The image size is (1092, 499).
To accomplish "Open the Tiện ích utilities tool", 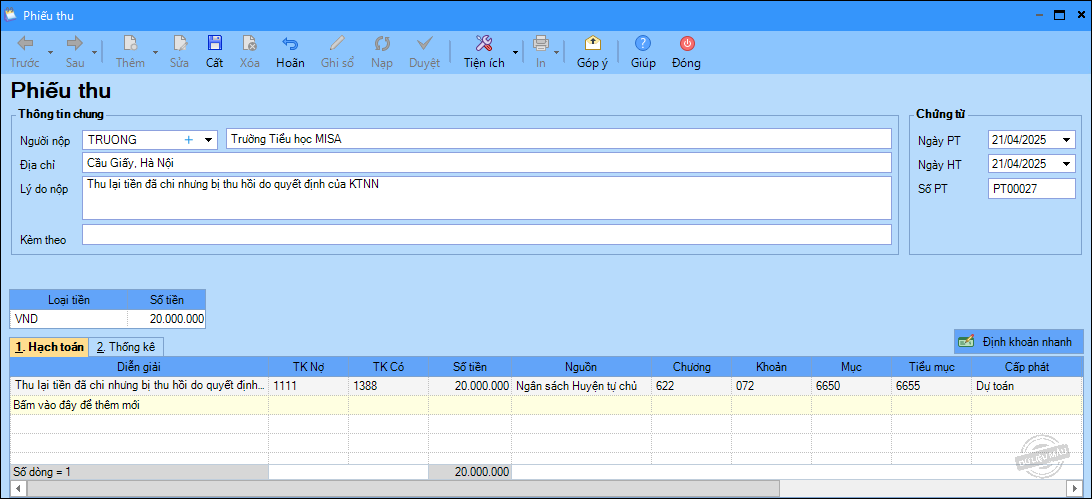I will pos(484,52).
